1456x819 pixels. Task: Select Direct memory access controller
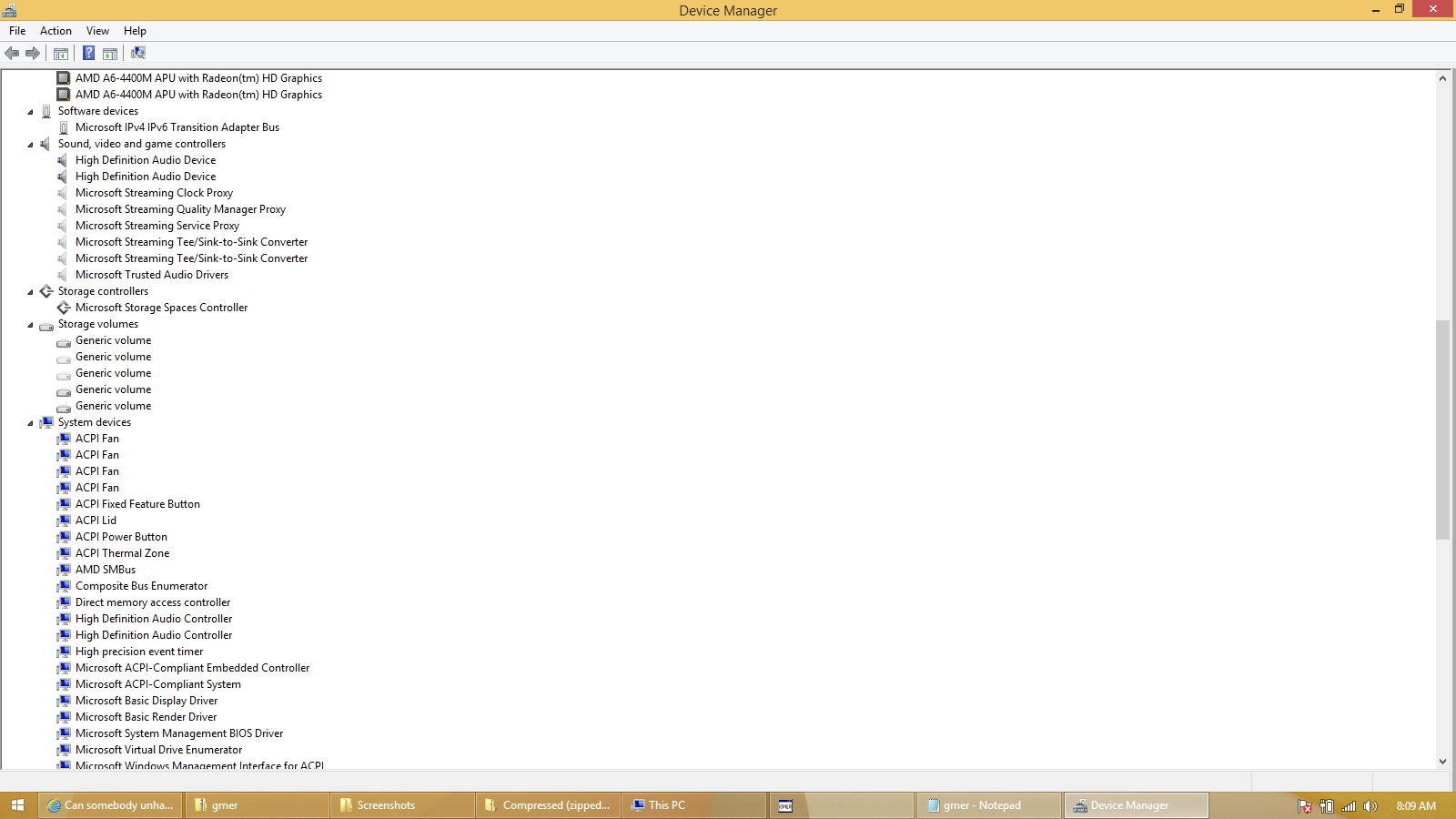click(153, 602)
